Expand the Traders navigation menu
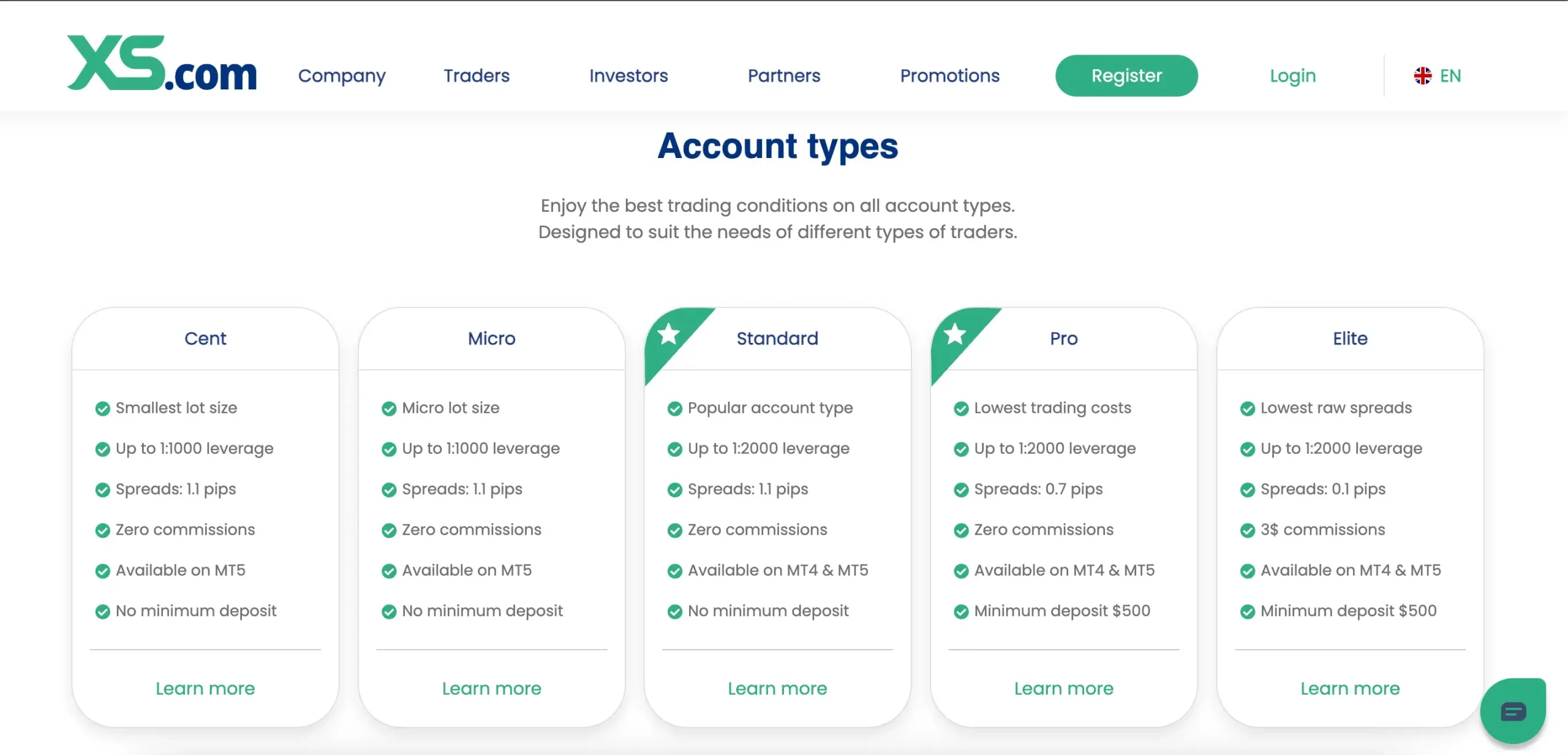This screenshot has height=755, width=1568. click(476, 76)
